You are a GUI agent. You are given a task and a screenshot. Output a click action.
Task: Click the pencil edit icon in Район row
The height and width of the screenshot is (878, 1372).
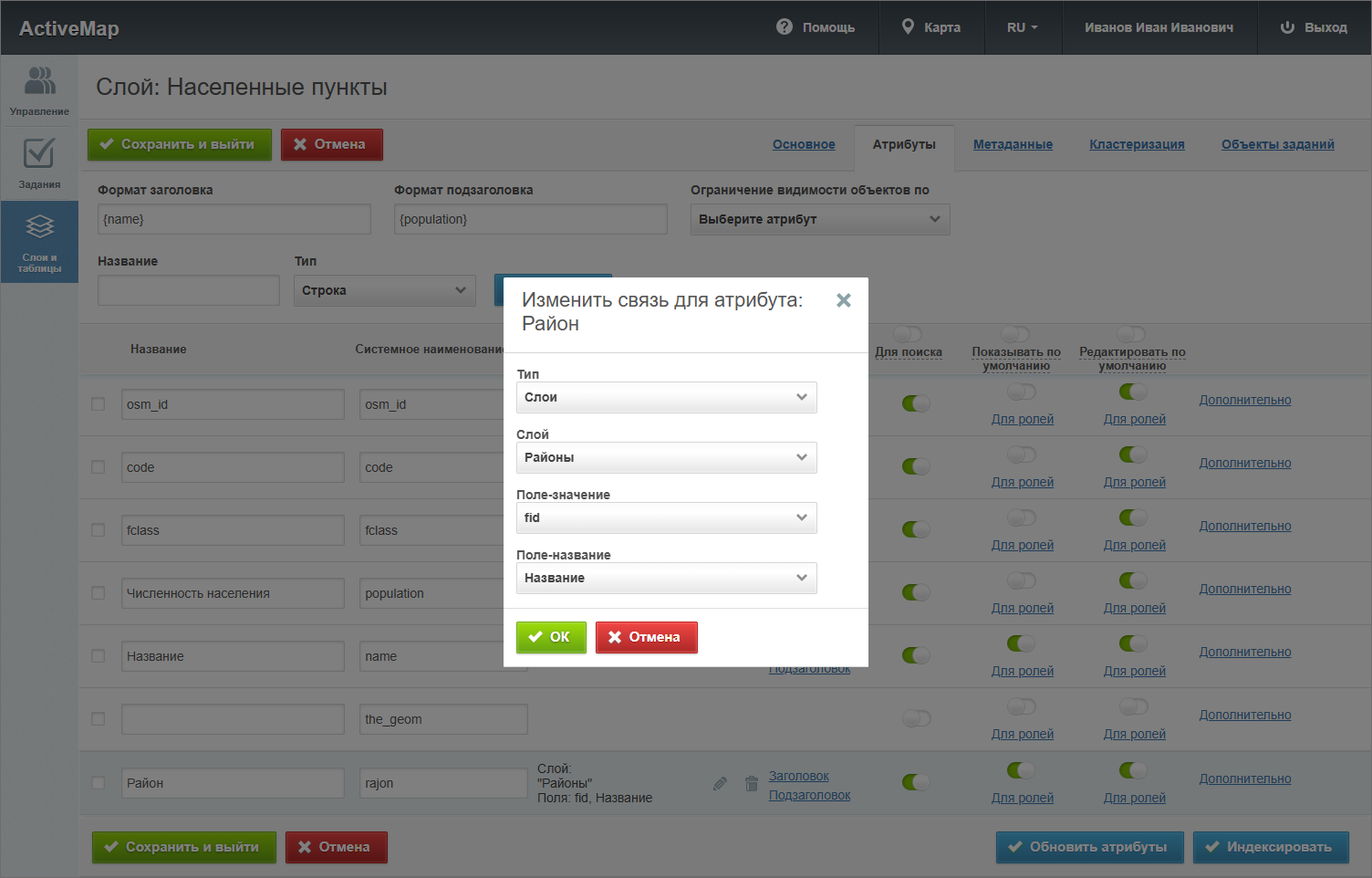click(720, 783)
